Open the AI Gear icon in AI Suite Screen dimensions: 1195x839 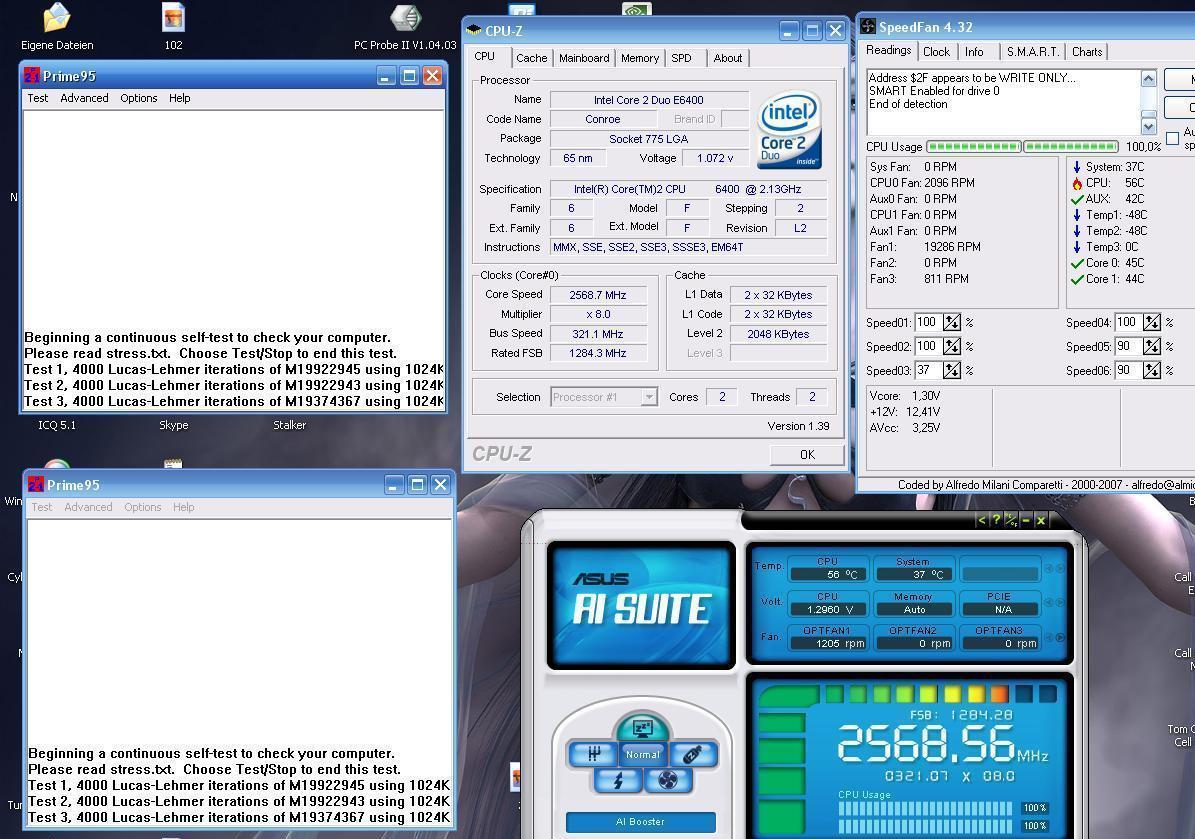coord(592,754)
